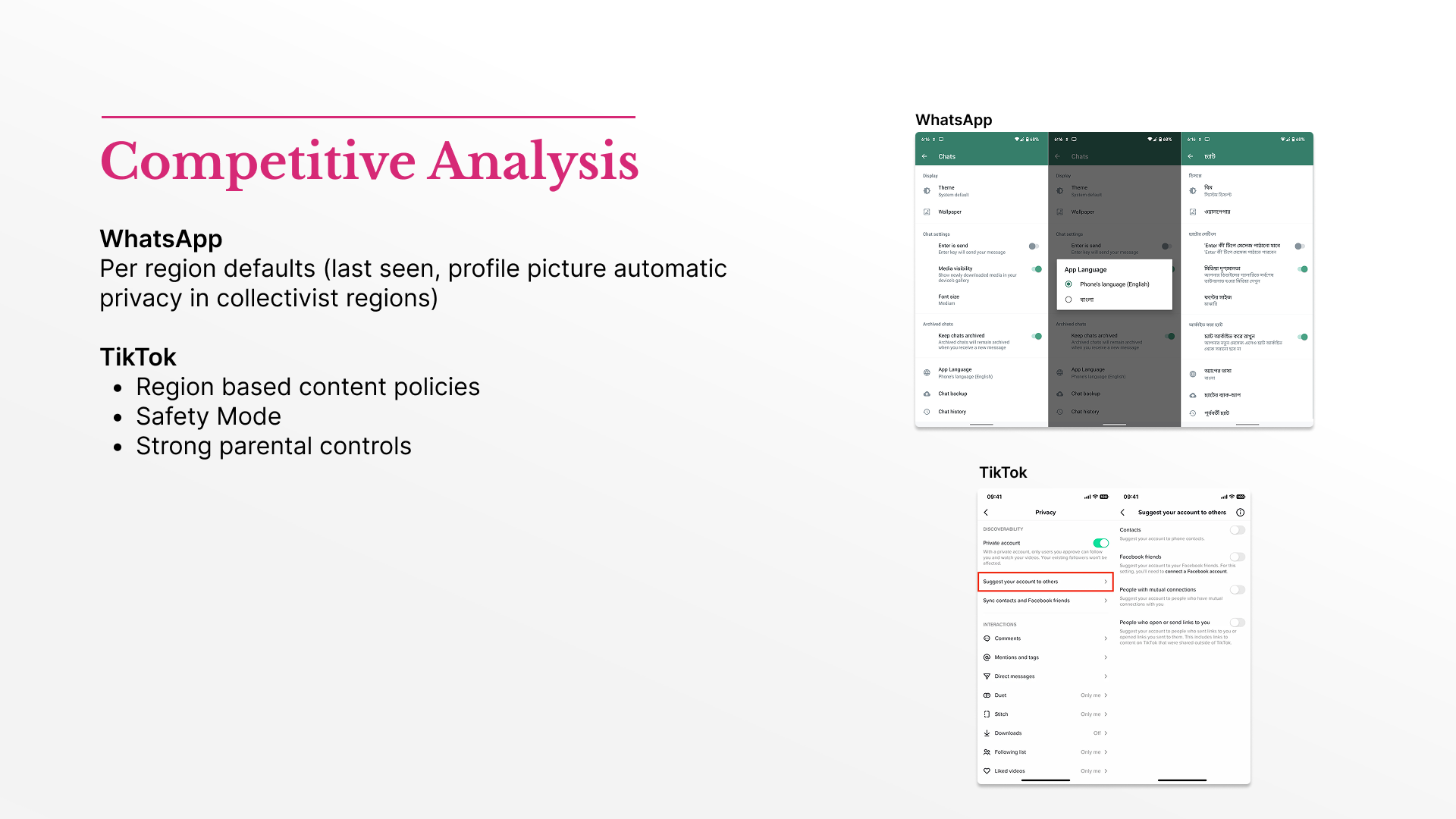This screenshot has height=819, width=1456.
Task: Expand the 'Mentions and tags' row chevron
Action: click(x=1106, y=657)
